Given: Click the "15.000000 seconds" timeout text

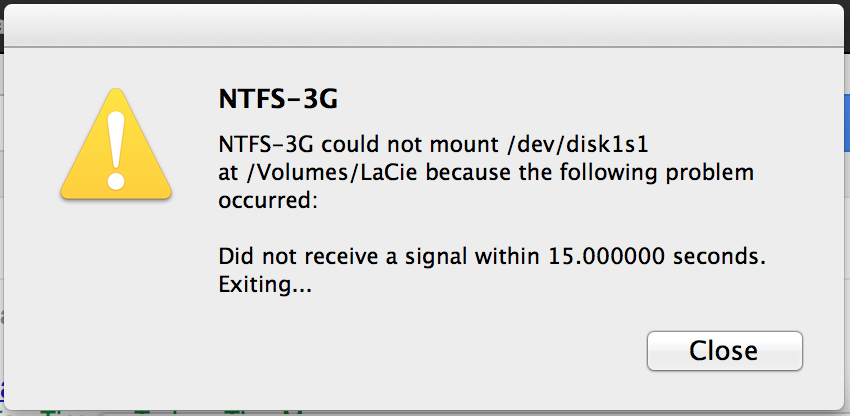Looking at the screenshot, I should 656,257.
